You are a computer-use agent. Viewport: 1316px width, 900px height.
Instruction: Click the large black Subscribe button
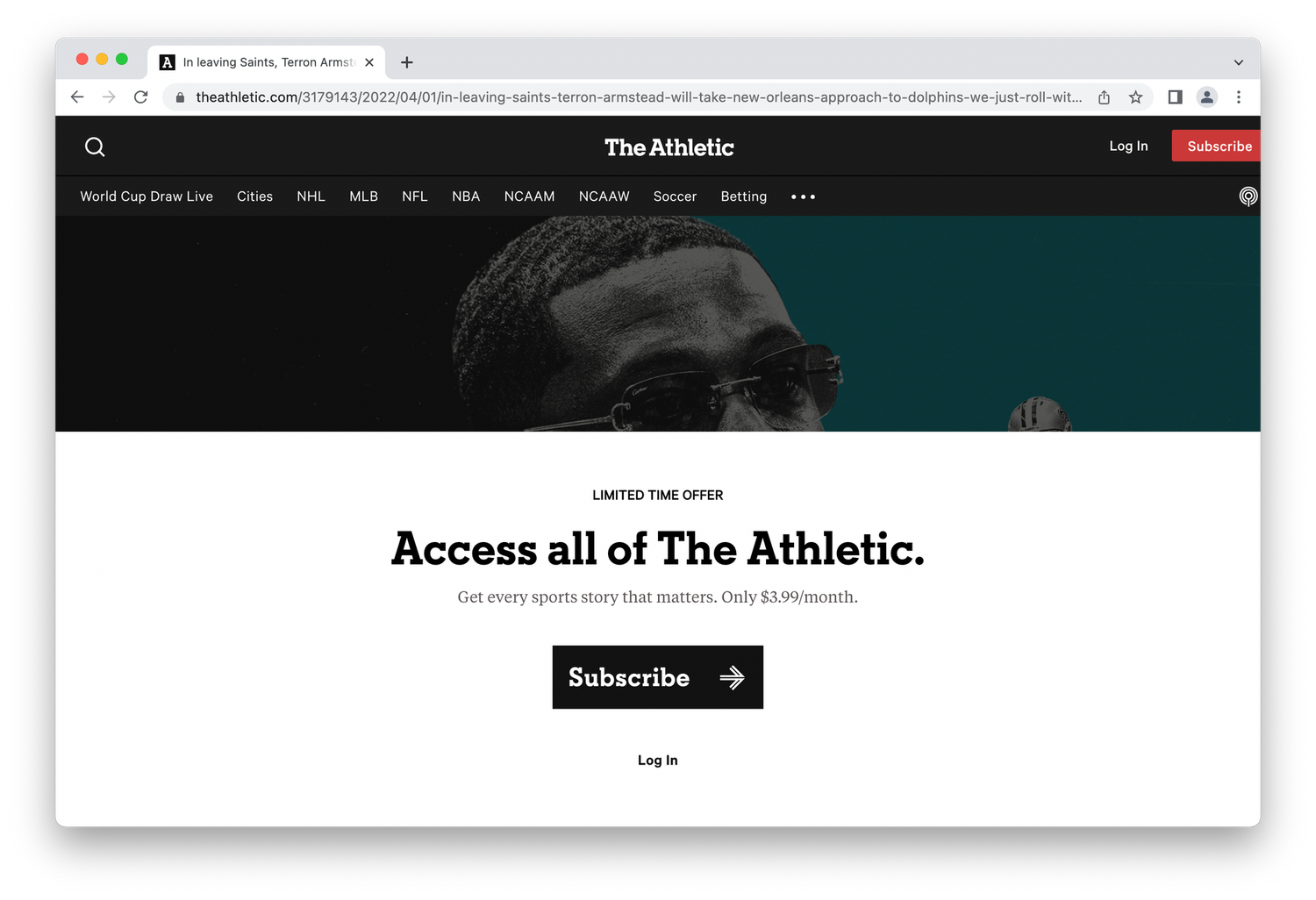(x=658, y=677)
